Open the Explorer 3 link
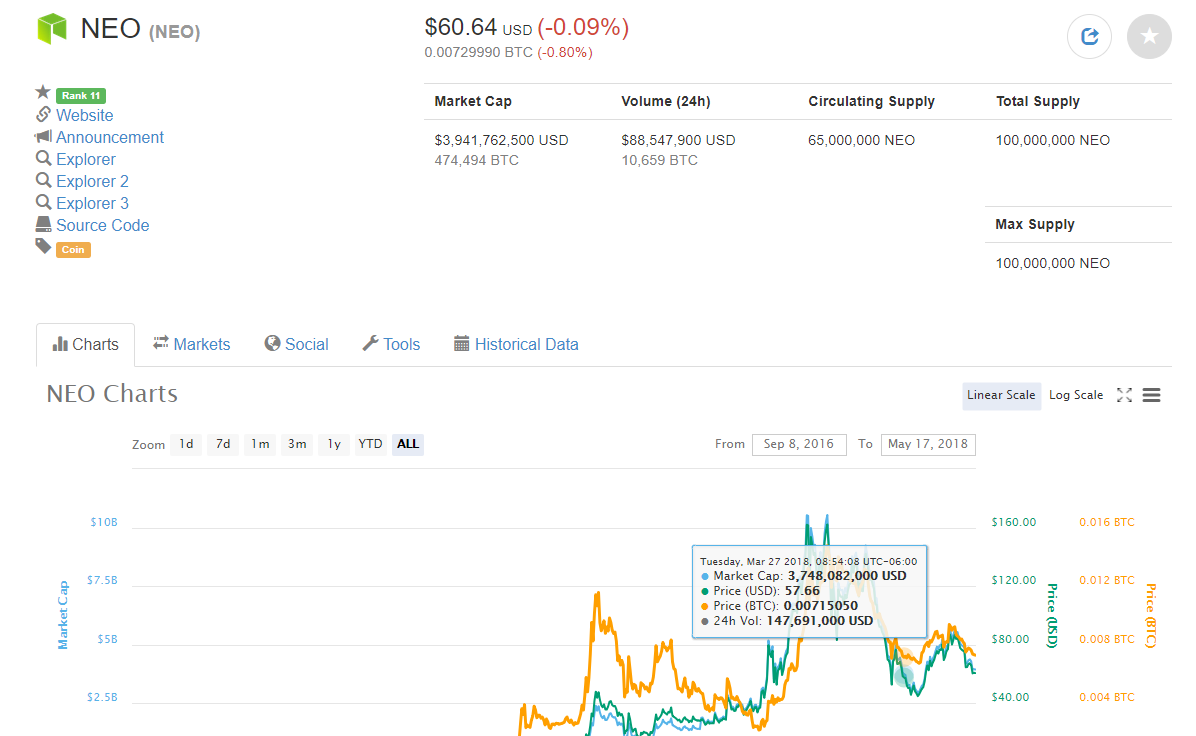 point(92,204)
